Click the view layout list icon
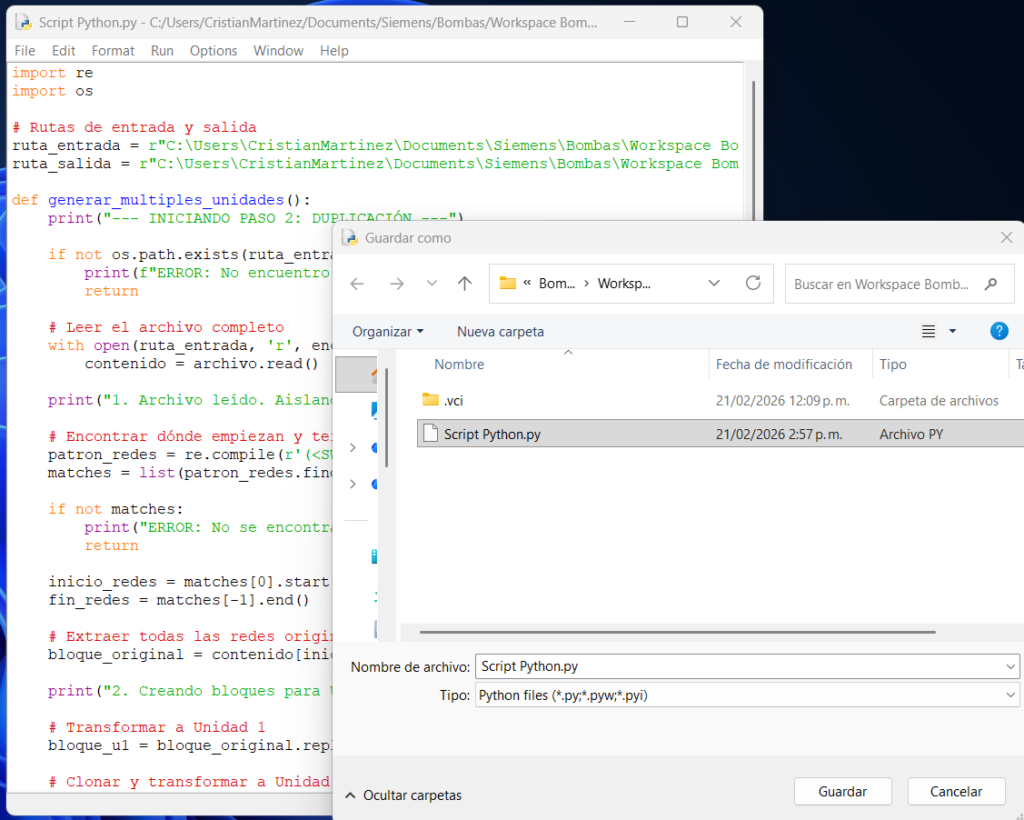Image resolution: width=1024 pixels, height=820 pixels. 928,331
